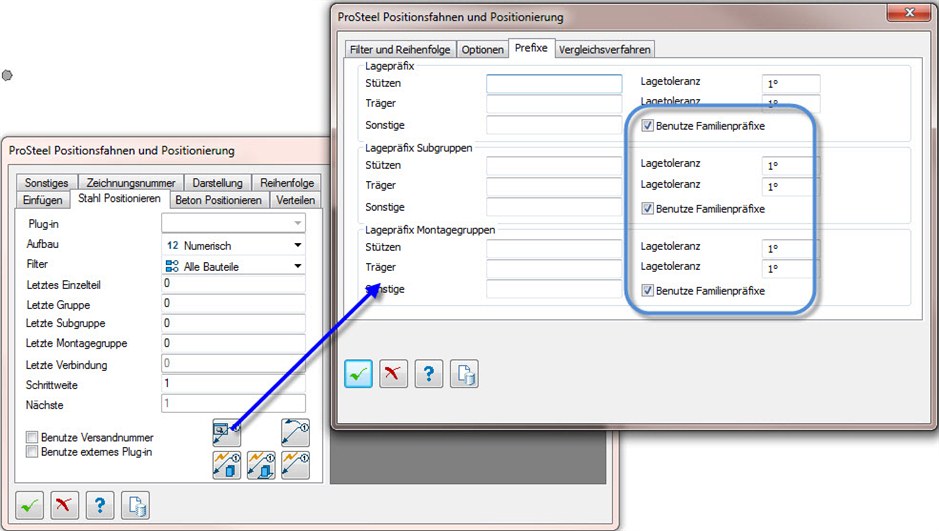Select the Prefixe tab
939x531 pixels.
[531, 48]
